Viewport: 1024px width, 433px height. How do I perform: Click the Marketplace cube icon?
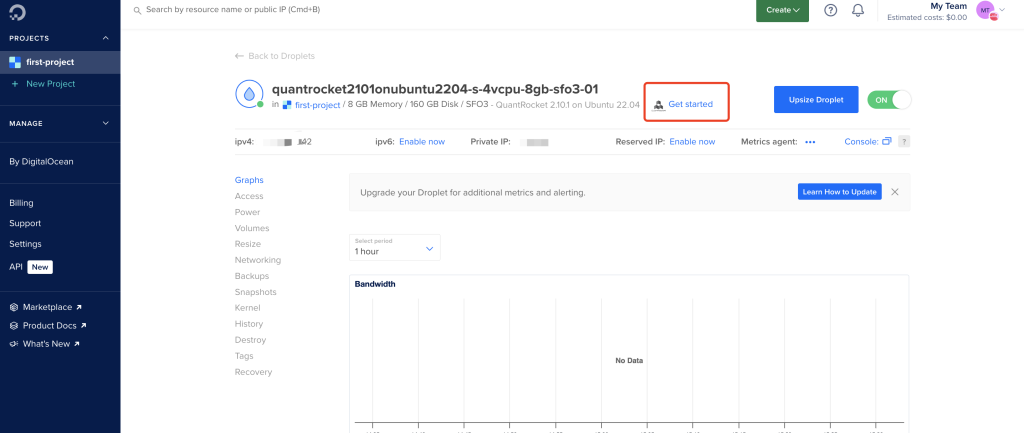[x=14, y=307]
